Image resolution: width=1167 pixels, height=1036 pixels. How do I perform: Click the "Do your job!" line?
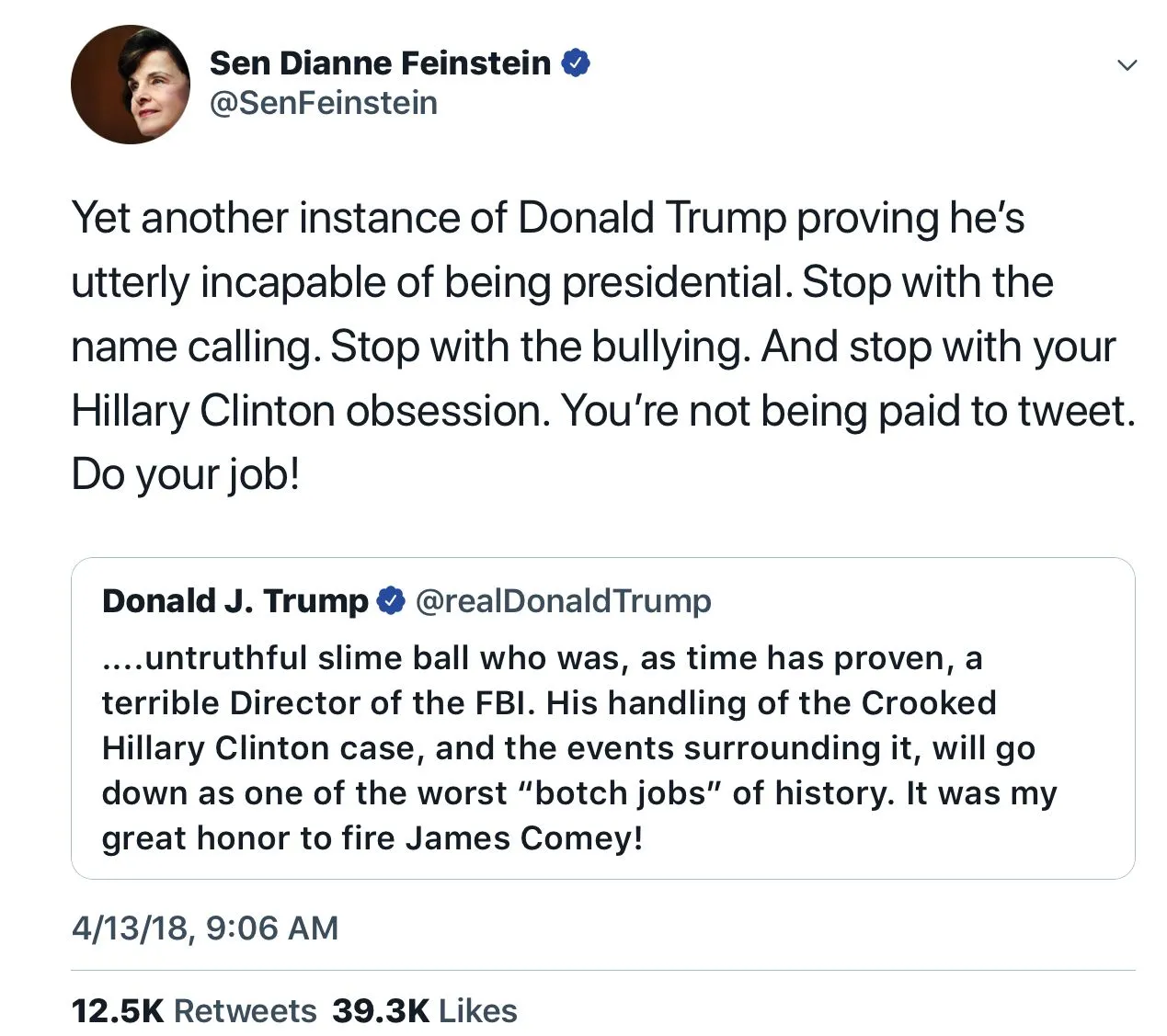tap(186, 474)
